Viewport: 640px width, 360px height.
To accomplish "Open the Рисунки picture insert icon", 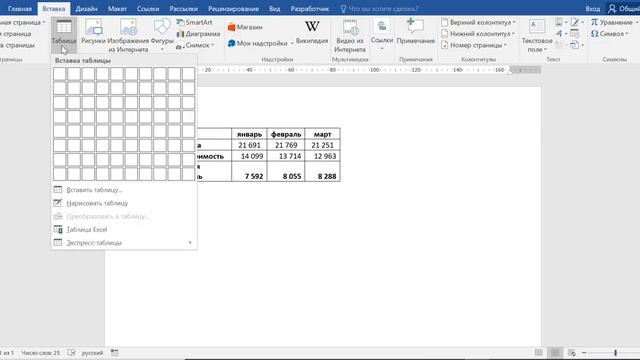I will coord(93,27).
